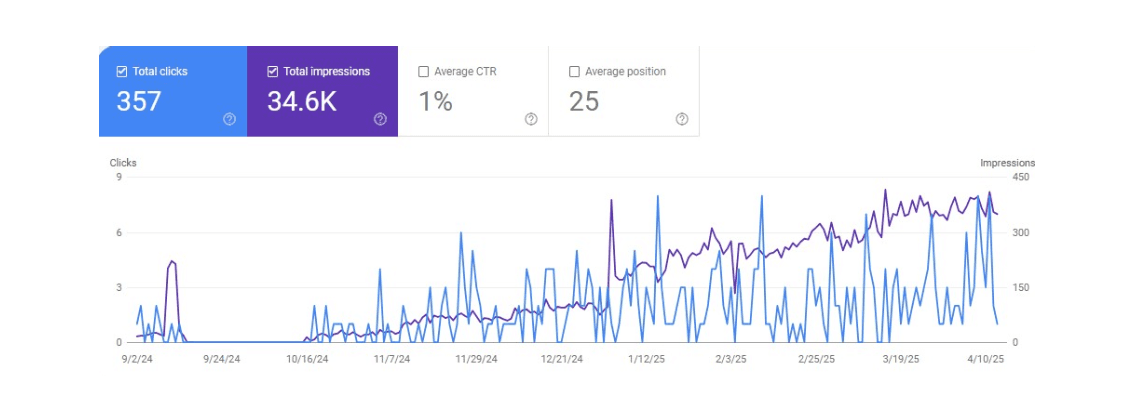Open the help tooltip on Total impressions card
1128x415 pixels.
tap(380, 119)
